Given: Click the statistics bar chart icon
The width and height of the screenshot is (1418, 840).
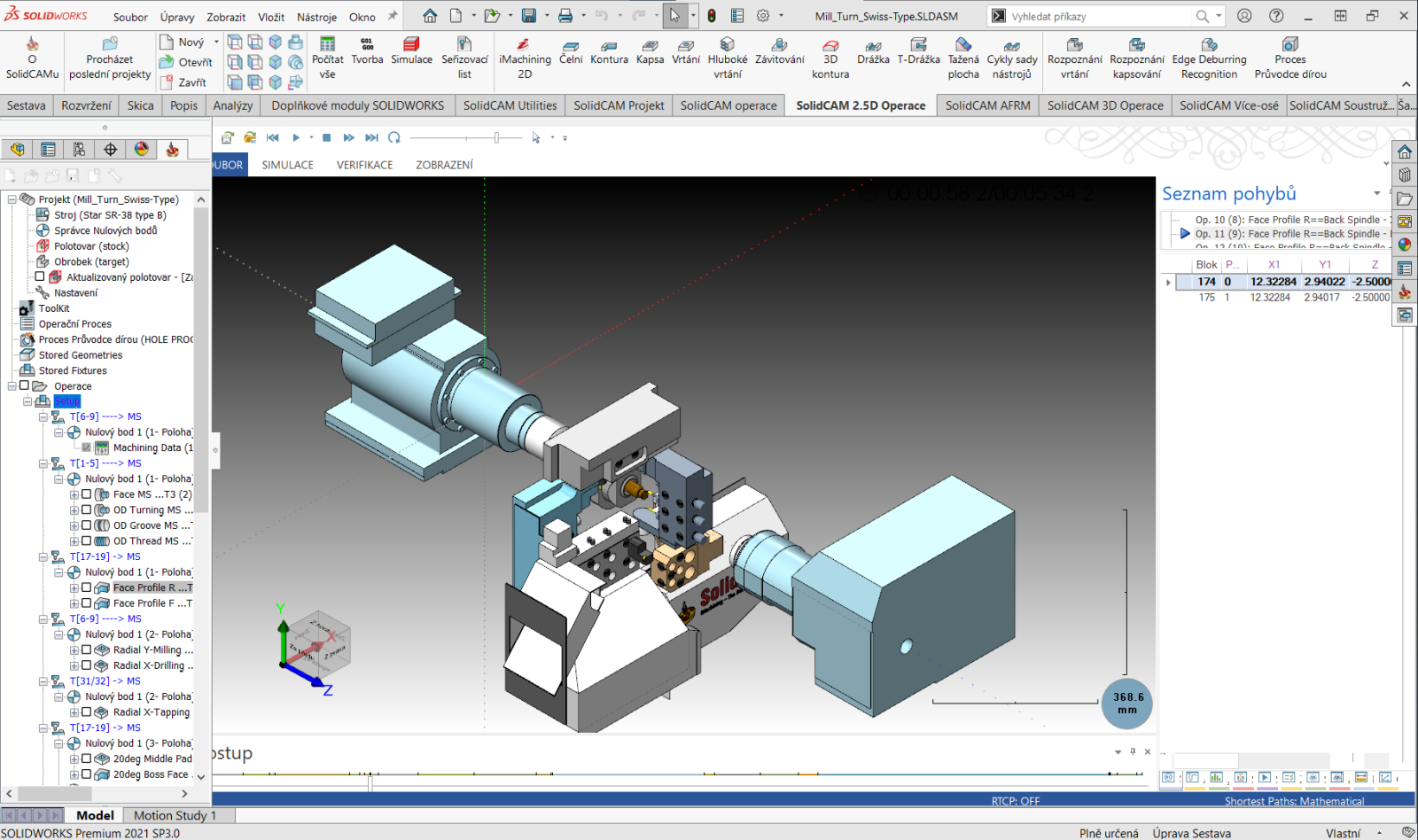Looking at the screenshot, I should coord(1217,777).
